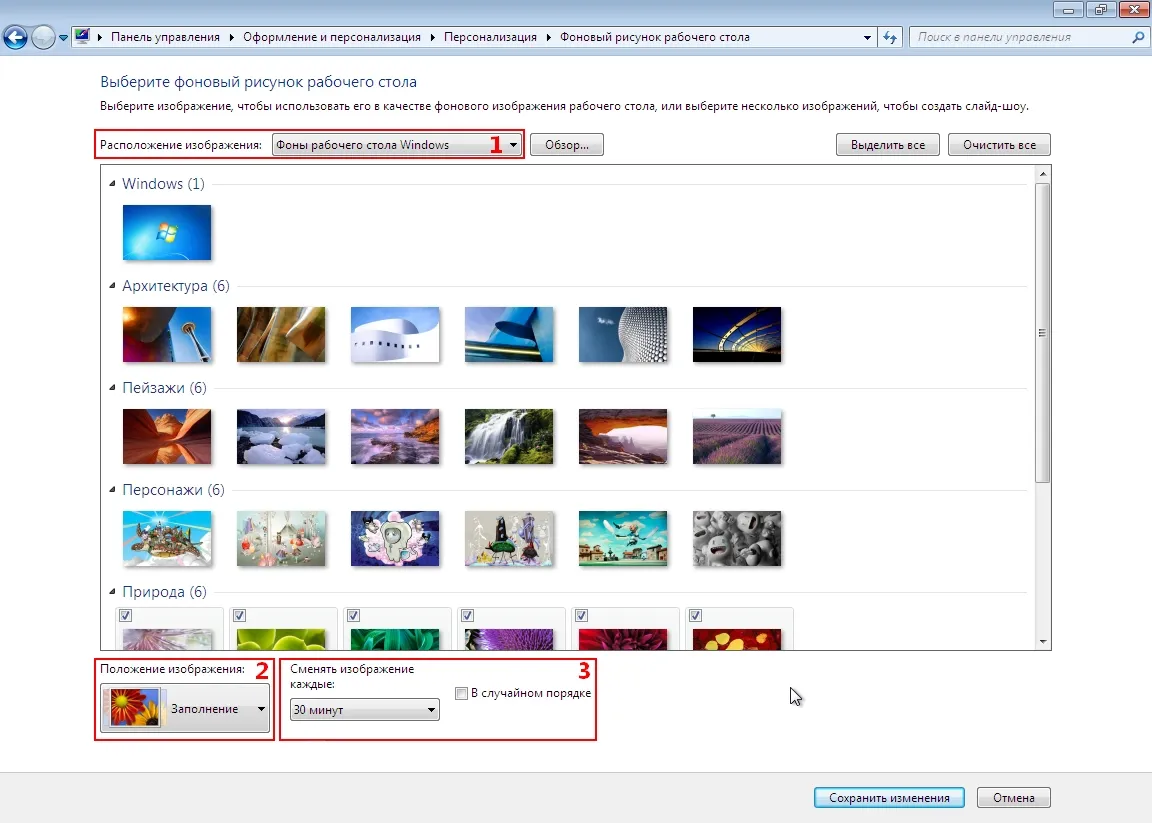Select the red sandstone canyon wallpaper
Image resolution: width=1152 pixels, height=823 pixels.
coord(167,436)
